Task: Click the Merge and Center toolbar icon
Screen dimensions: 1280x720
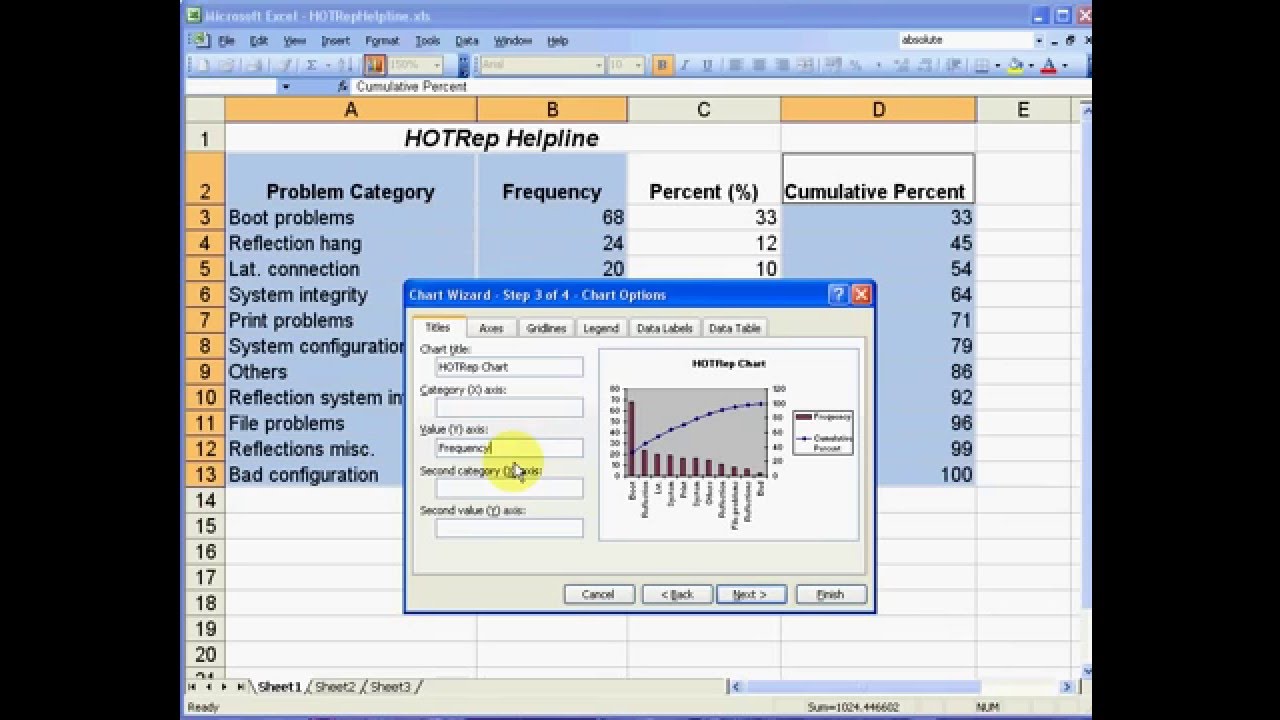Action: click(x=805, y=65)
